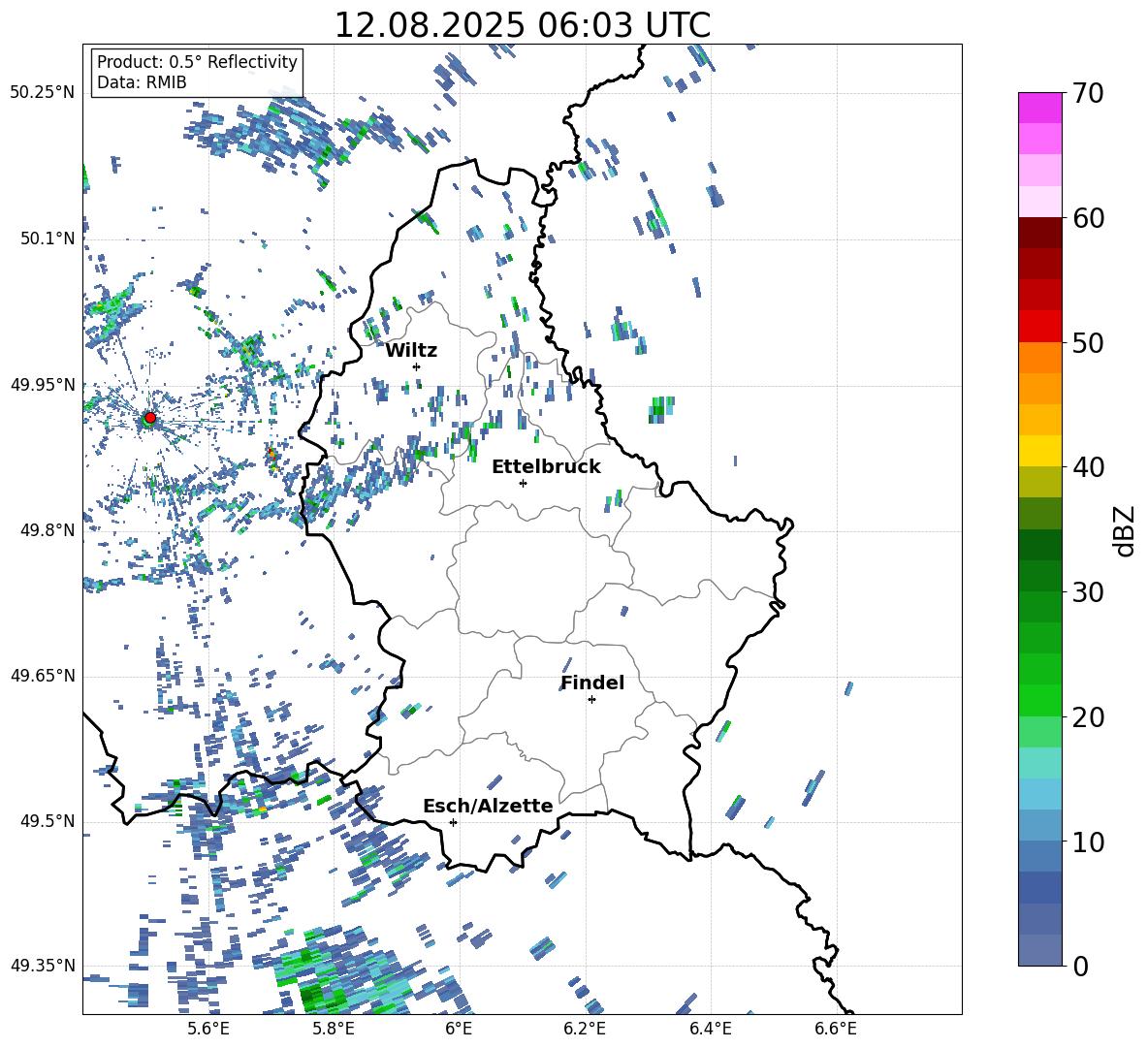Pick the orange colorbar swatch below 50
This screenshot has width=1148, height=1048.
[1040, 358]
